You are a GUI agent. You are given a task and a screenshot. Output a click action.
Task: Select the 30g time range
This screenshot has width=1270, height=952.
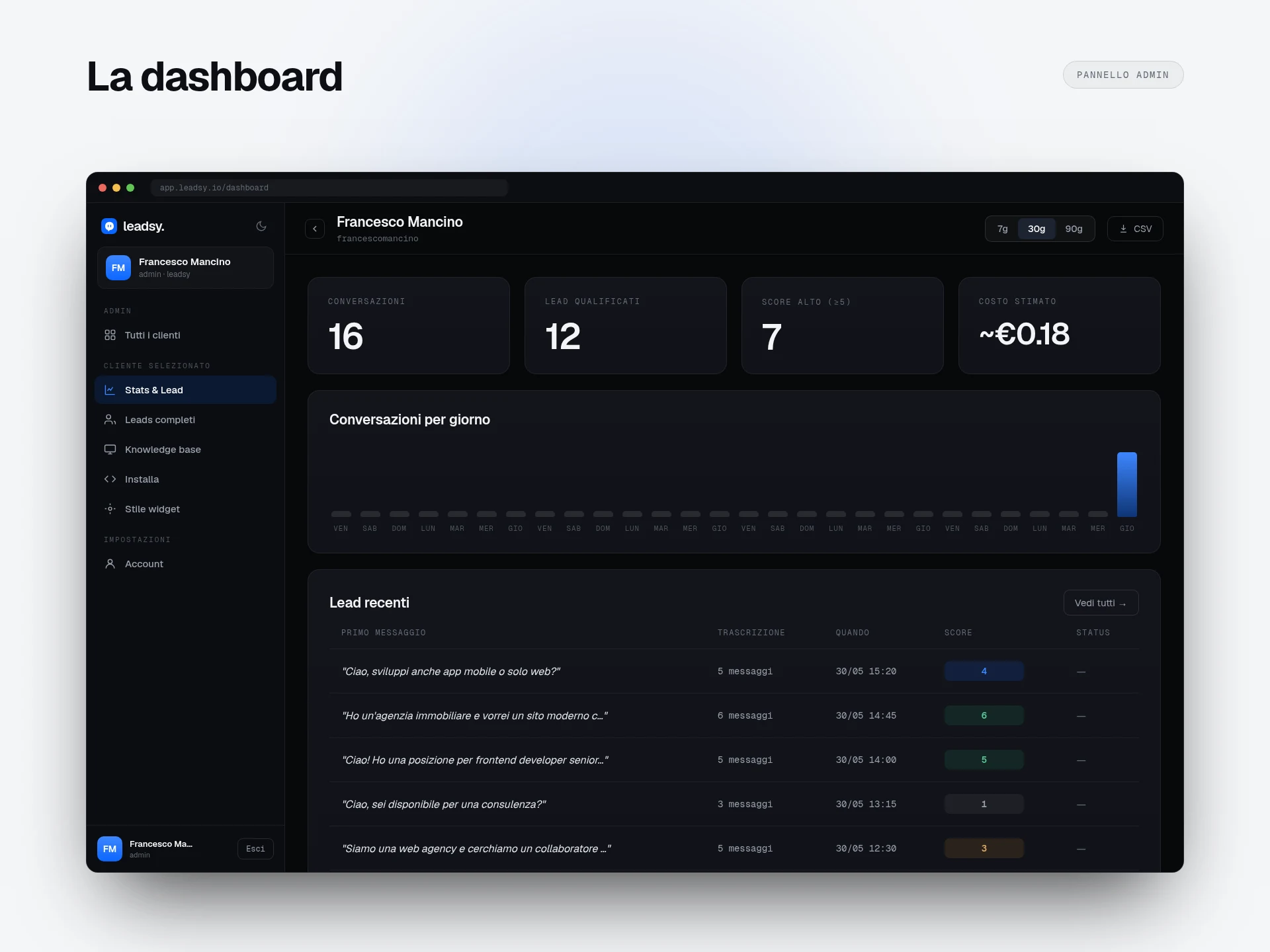pos(1037,229)
